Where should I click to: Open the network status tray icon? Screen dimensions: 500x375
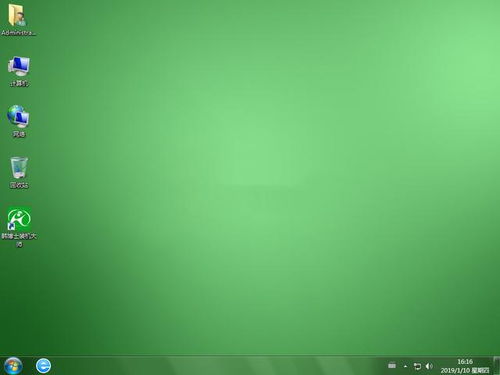click(417, 366)
